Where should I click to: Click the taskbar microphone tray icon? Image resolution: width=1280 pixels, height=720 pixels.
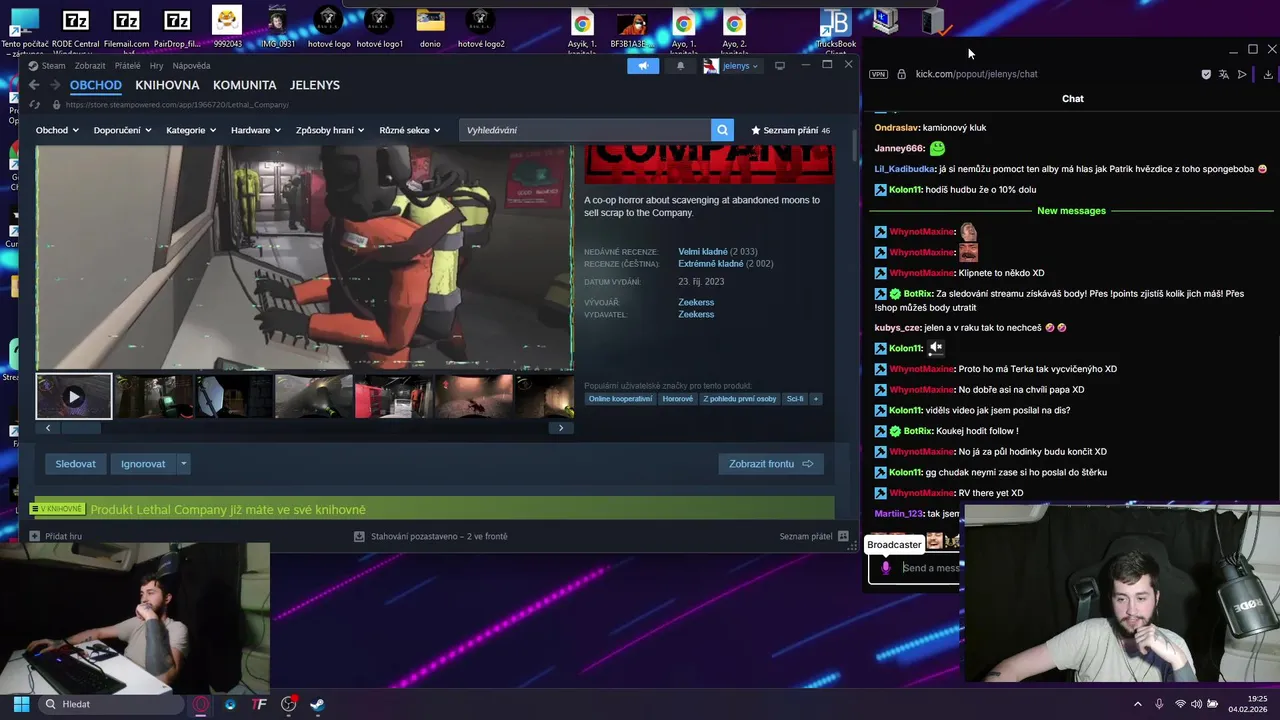(1159, 704)
